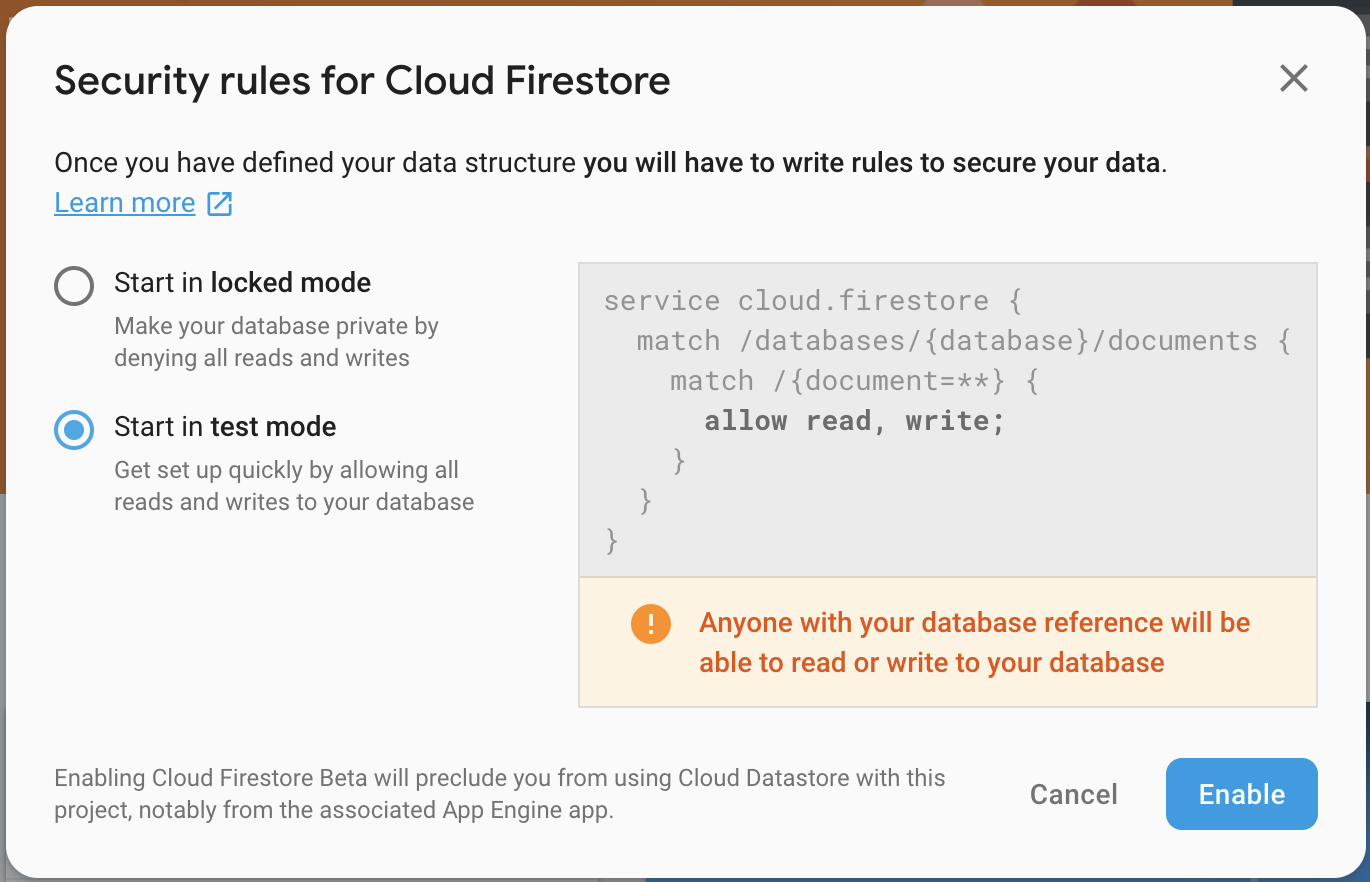Image resolution: width=1370 pixels, height=882 pixels.
Task: Click the orange warning exclamation icon
Action: [x=651, y=625]
